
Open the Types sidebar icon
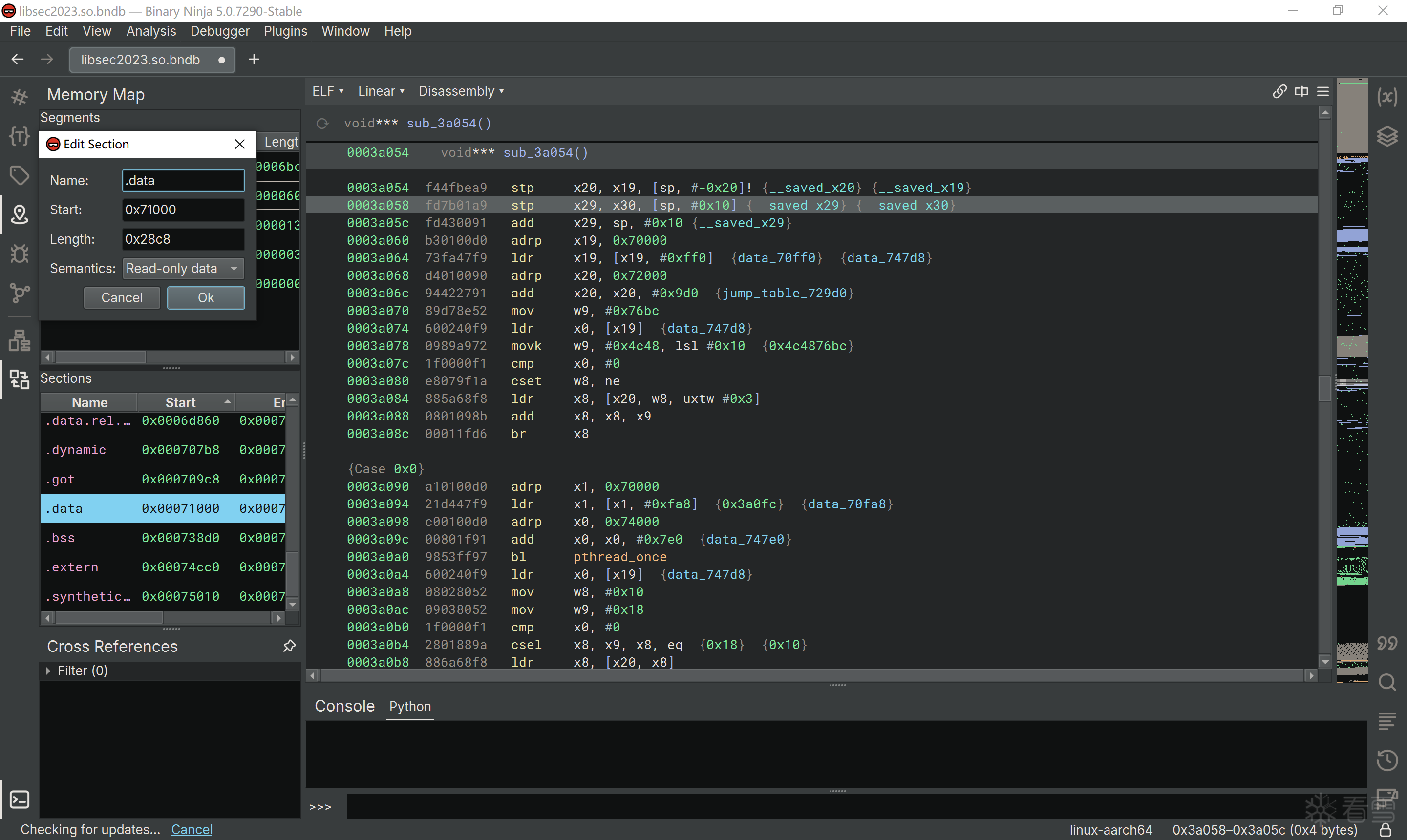(19, 136)
